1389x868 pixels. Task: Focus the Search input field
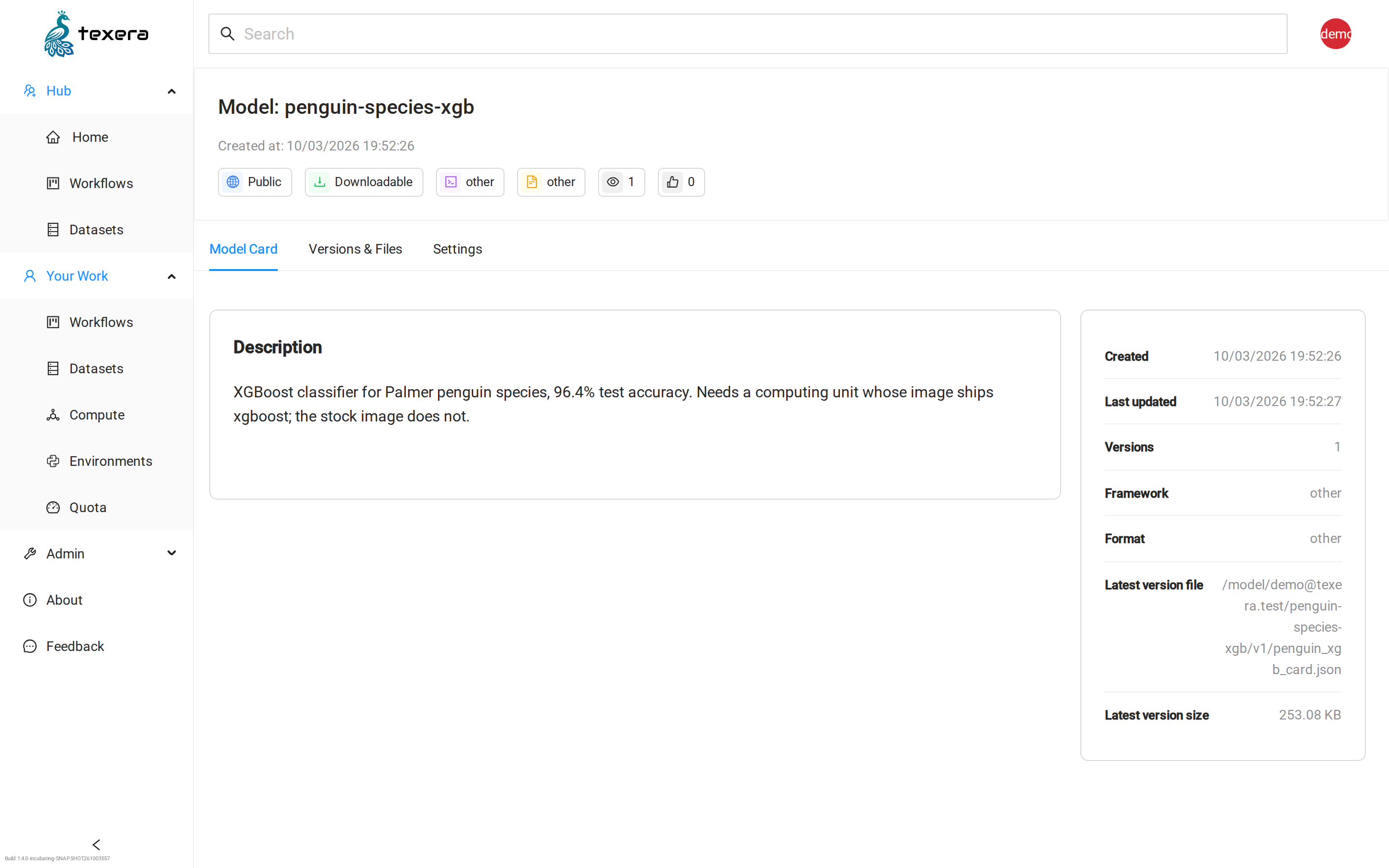click(x=748, y=34)
